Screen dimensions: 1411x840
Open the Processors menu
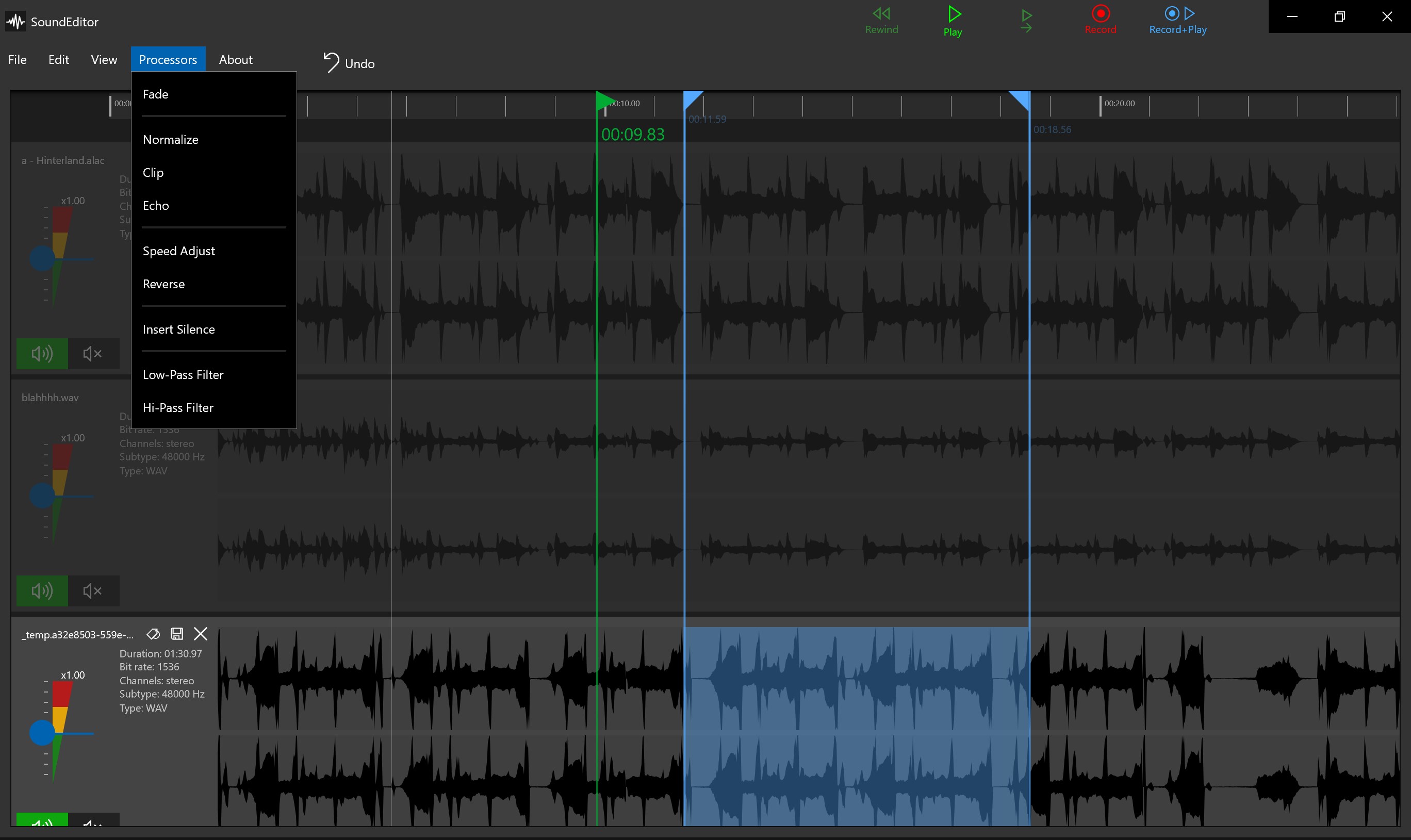click(168, 59)
